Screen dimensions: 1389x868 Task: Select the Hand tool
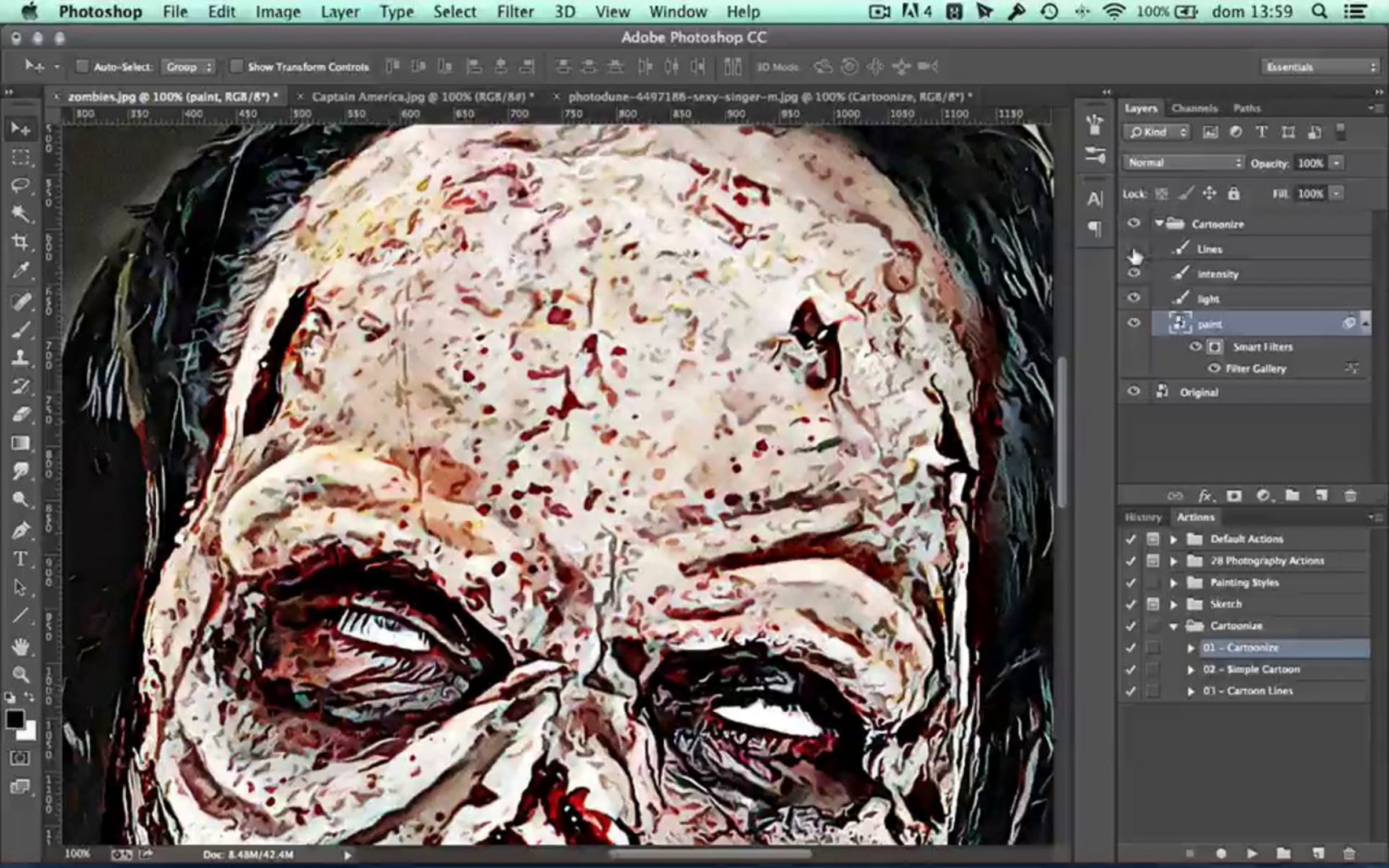21,646
